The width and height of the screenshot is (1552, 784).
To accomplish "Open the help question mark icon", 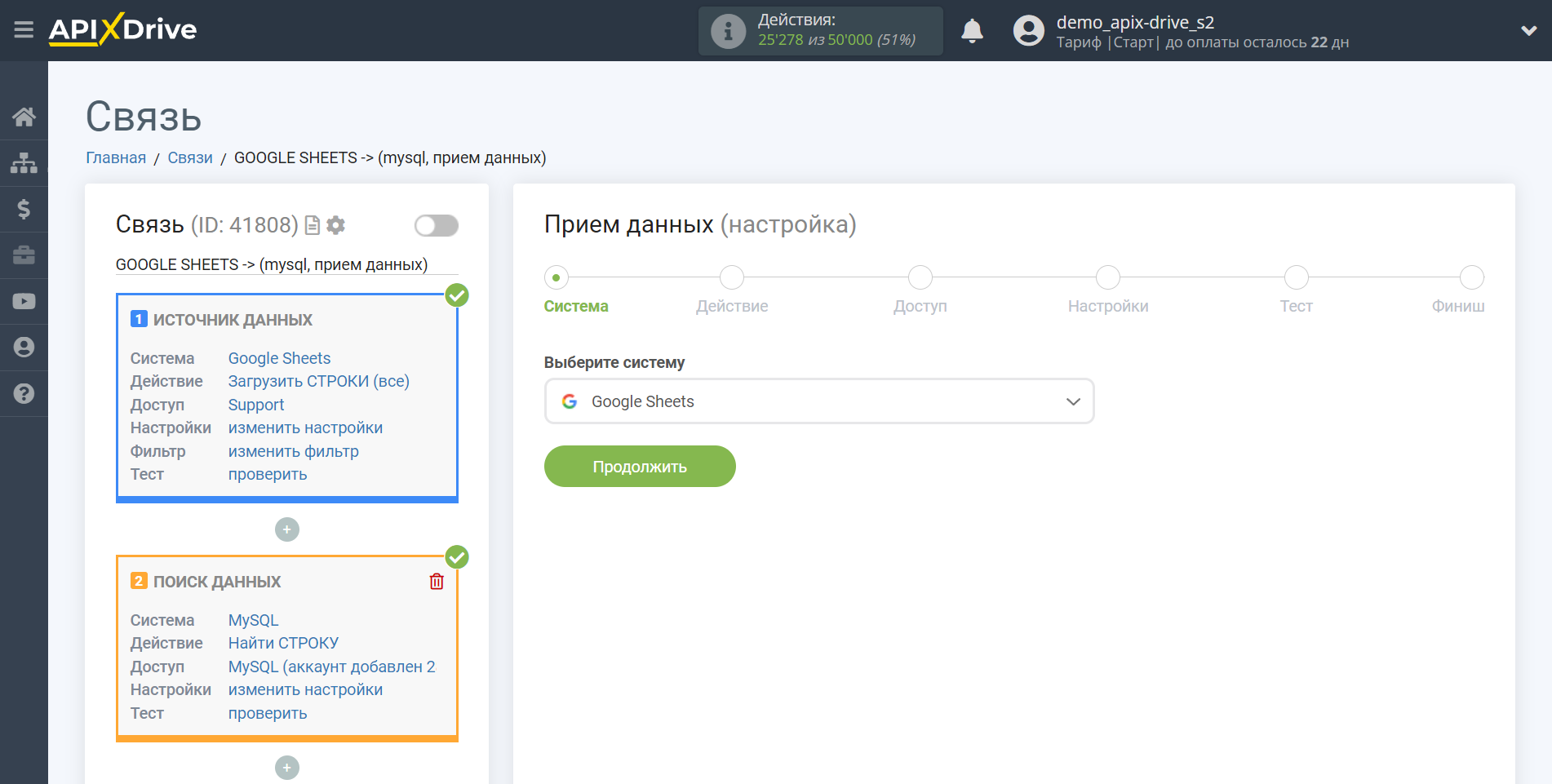I will tap(24, 393).
